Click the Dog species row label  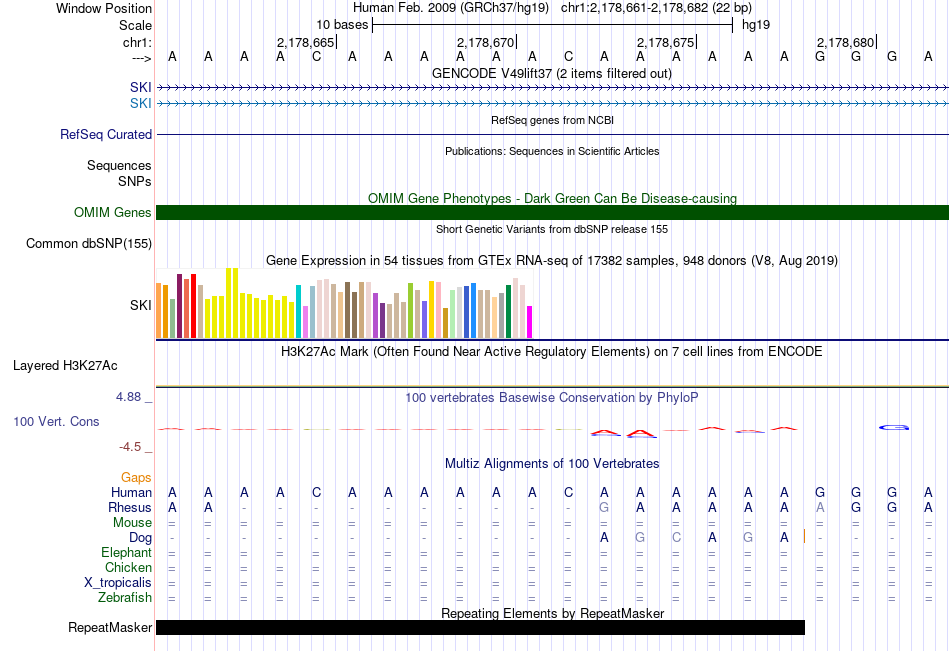coord(140,538)
